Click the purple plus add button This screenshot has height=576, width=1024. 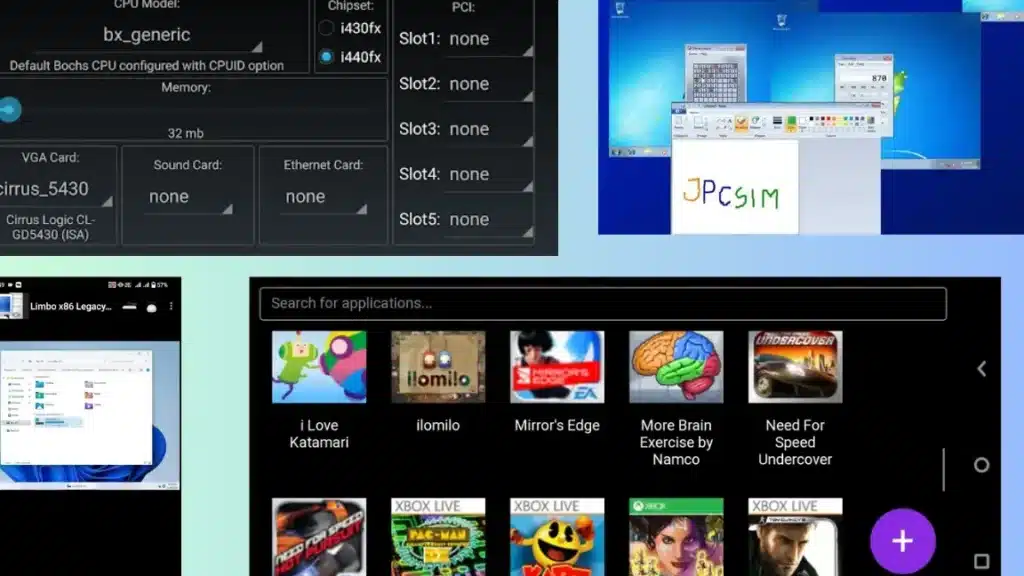click(903, 541)
